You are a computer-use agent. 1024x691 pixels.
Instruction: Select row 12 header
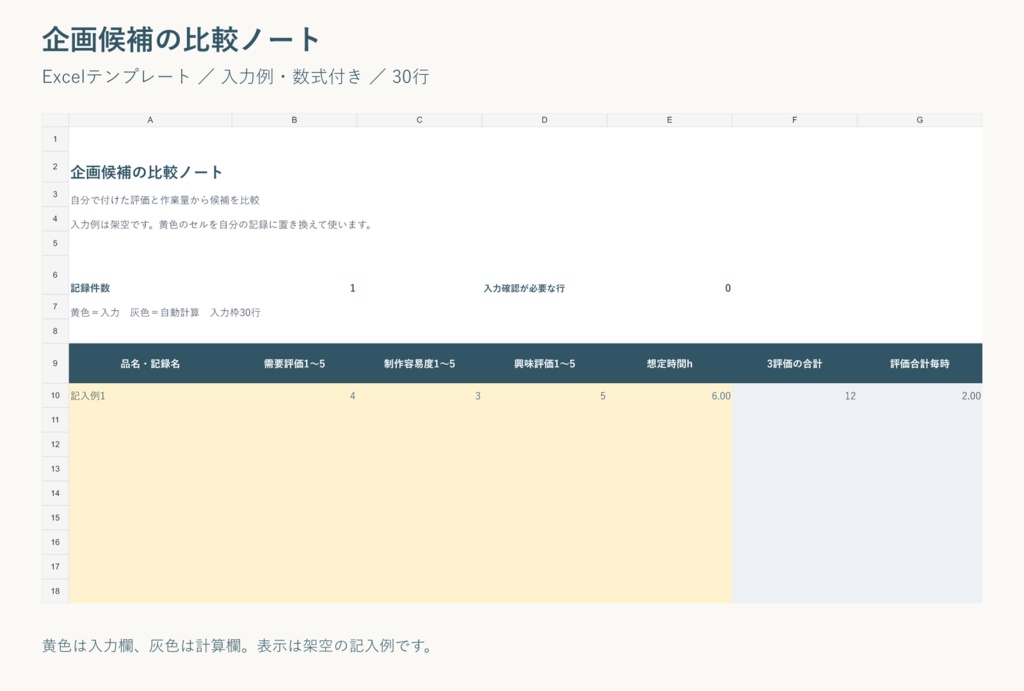tap(55, 444)
